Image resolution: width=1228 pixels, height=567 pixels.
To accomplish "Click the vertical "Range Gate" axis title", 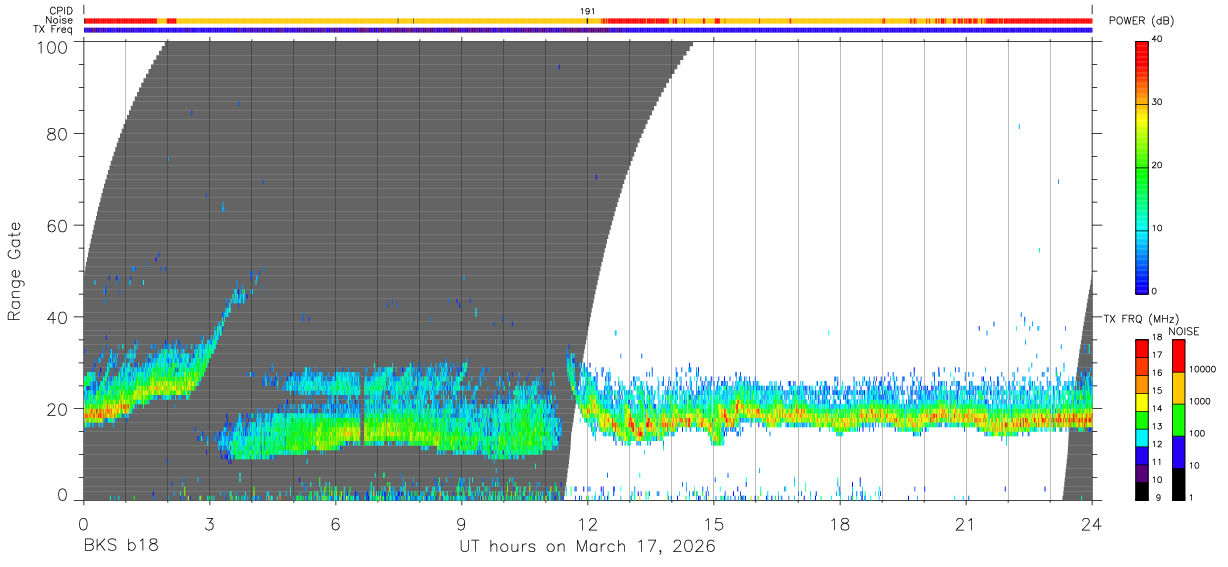I will click(15, 272).
